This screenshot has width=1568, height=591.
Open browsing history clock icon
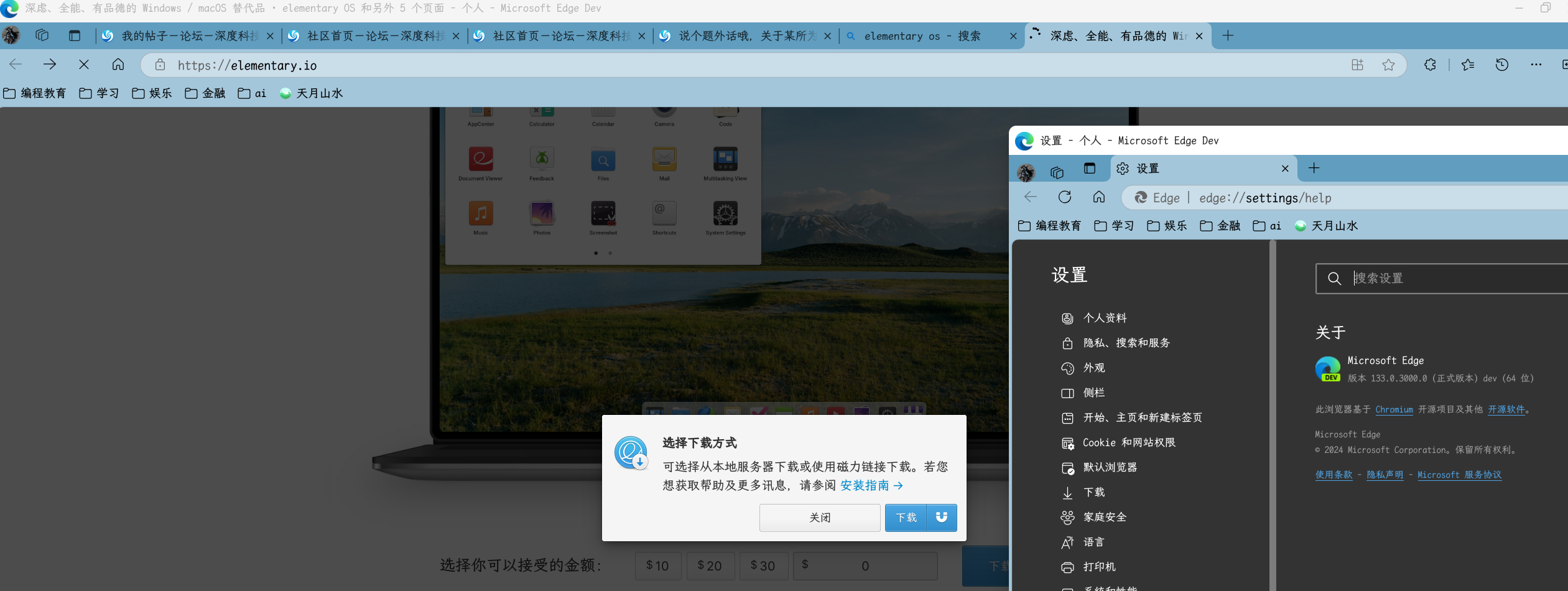click(x=1502, y=65)
